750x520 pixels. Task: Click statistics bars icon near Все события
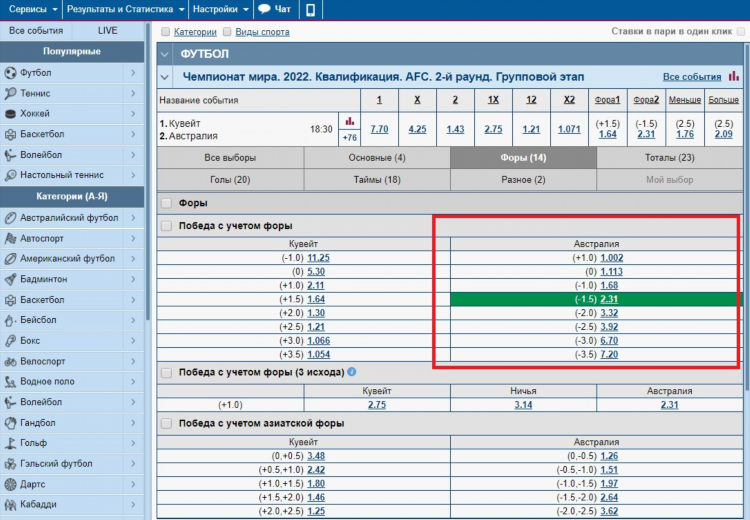tap(733, 76)
